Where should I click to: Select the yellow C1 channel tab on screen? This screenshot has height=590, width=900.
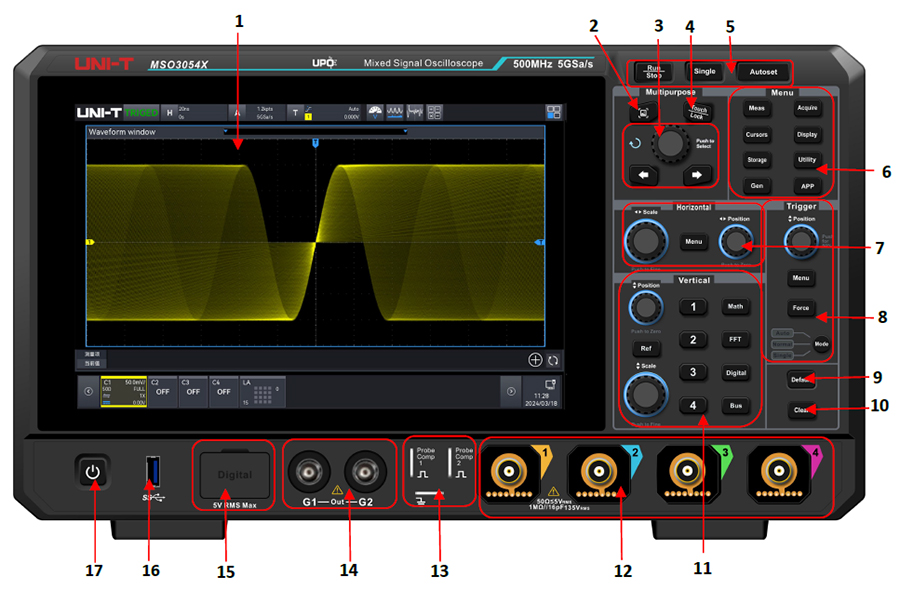[x=123, y=392]
